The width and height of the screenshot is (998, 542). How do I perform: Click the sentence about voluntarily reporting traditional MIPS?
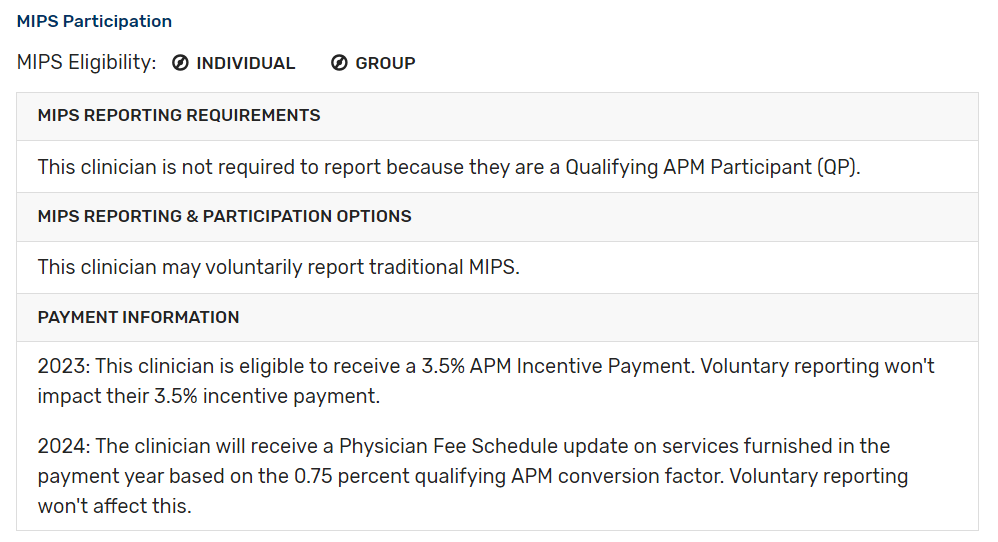coord(279,267)
